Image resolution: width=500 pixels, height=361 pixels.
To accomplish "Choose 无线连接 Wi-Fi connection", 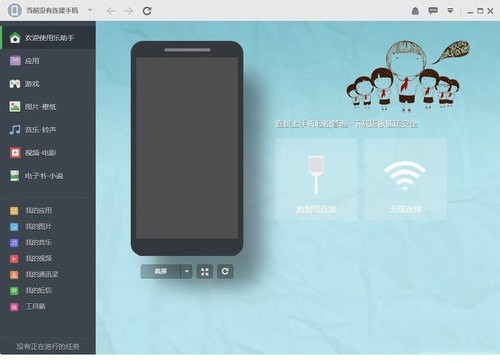I will [x=405, y=179].
